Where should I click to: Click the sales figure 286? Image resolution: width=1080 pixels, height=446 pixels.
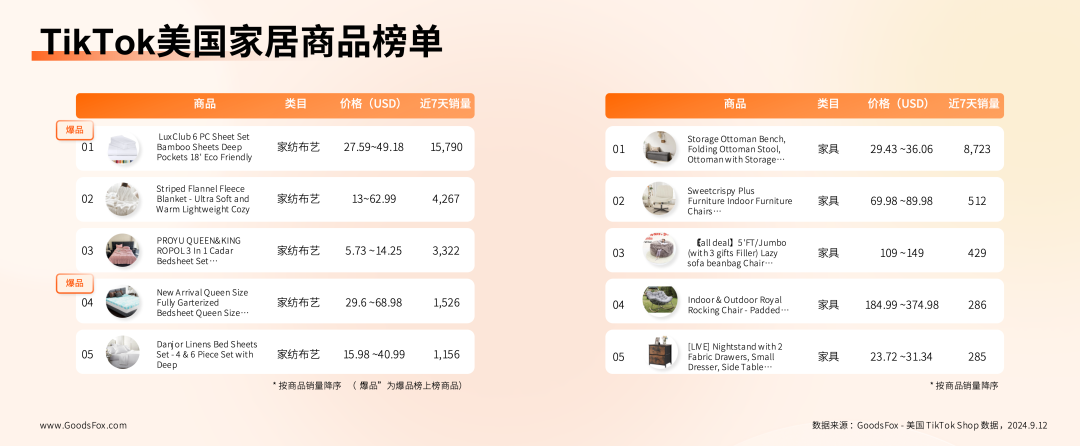[977, 305]
